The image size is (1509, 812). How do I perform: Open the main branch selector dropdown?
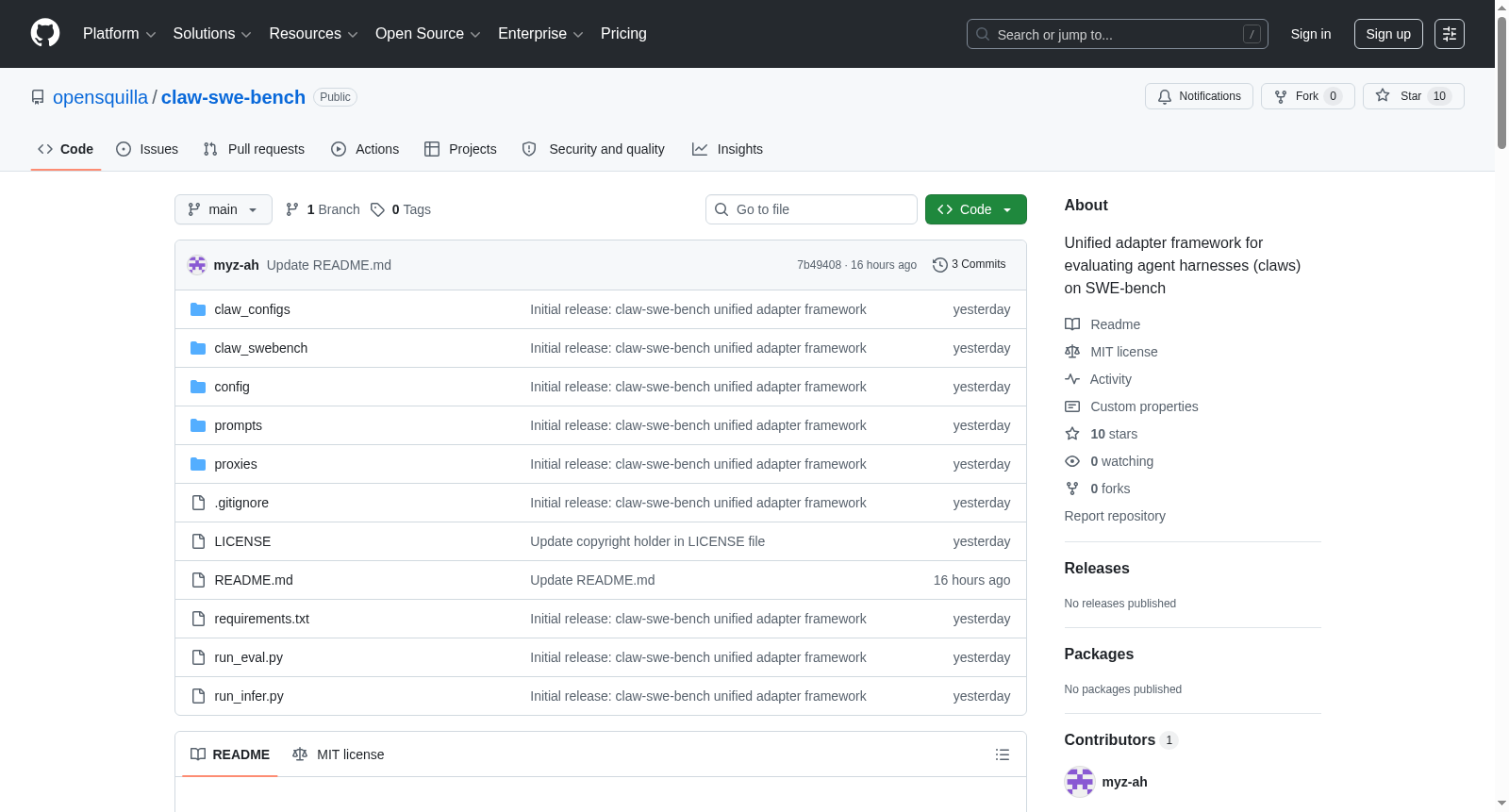pyautogui.click(x=224, y=209)
